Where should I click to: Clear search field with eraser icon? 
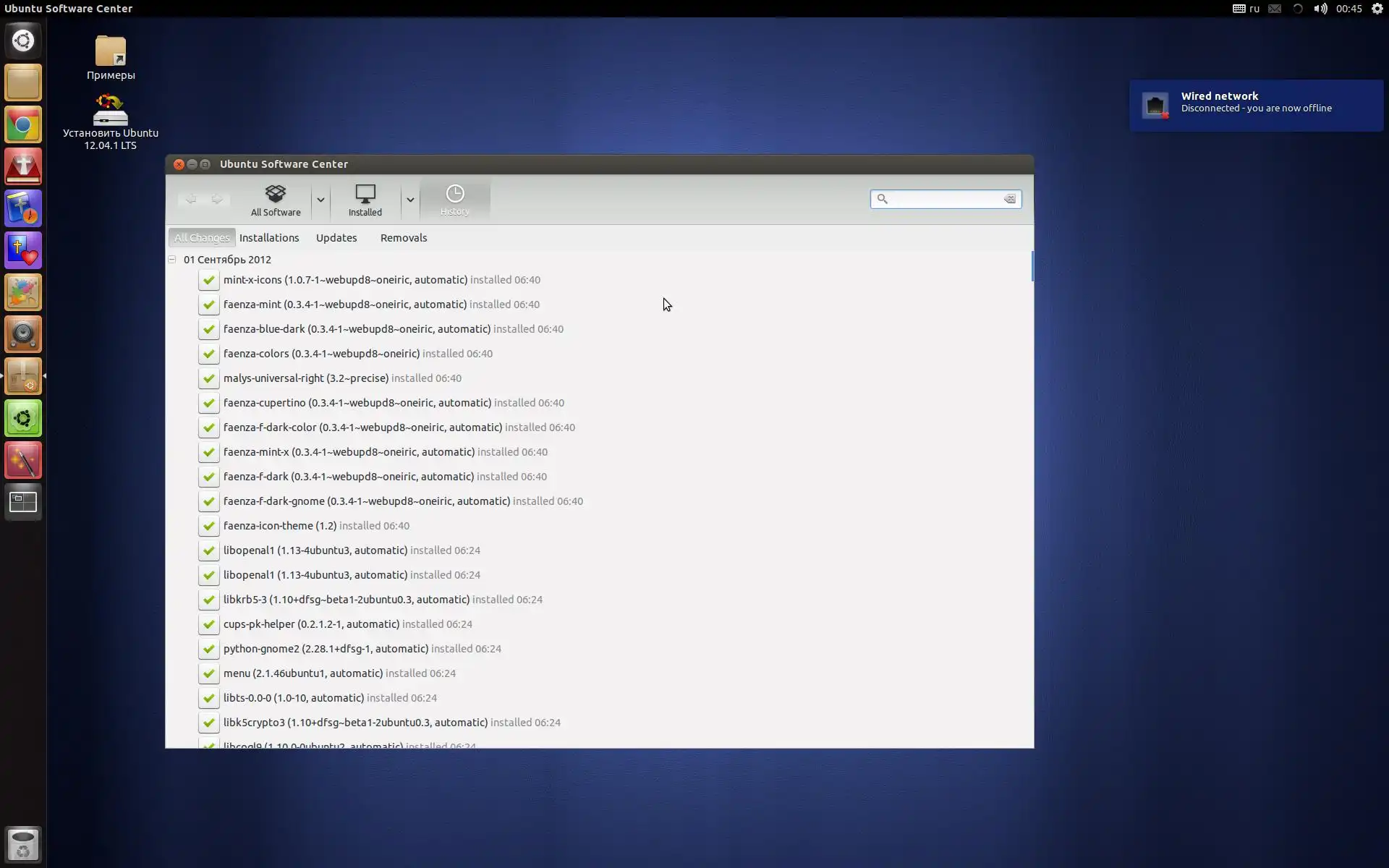[x=1010, y=199]
